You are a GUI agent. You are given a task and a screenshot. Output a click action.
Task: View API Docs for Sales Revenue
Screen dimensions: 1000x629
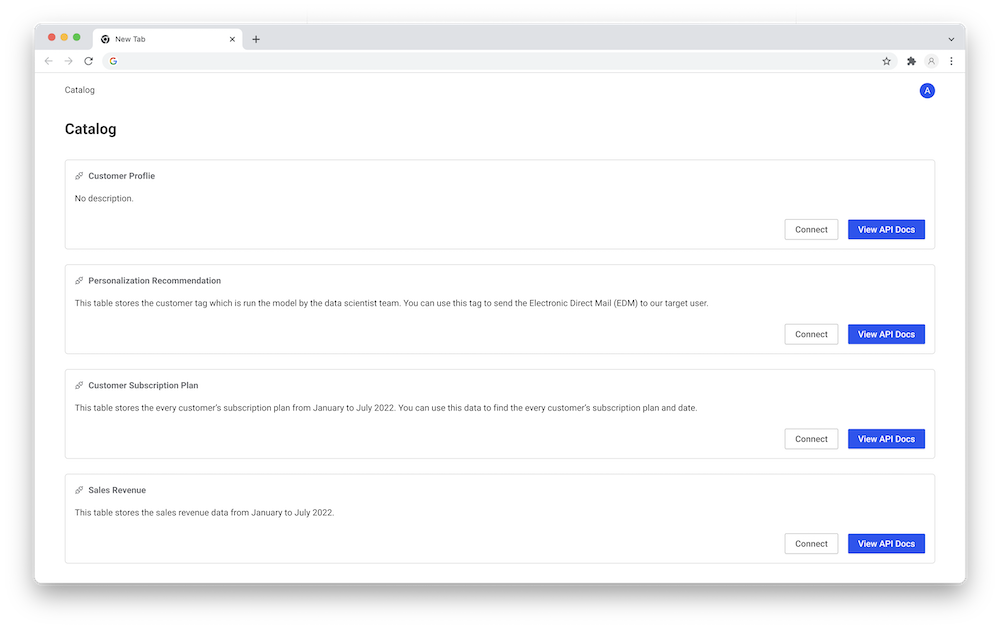pyautogui.click(x=886, y=544)
